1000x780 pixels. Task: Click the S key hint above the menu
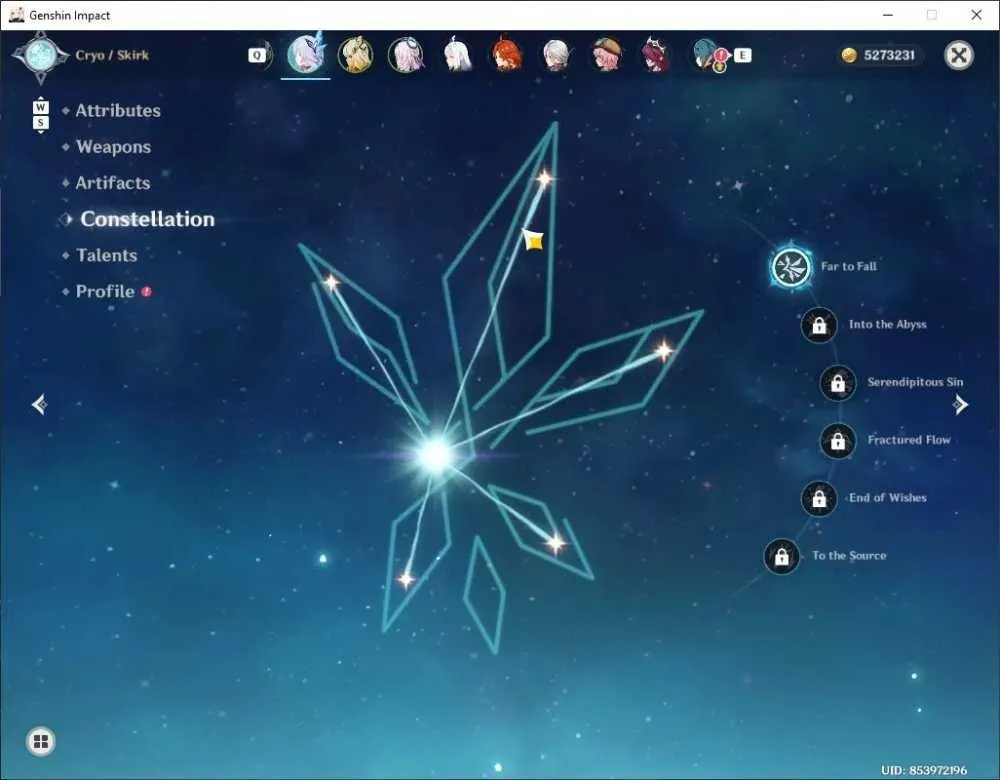(x=40, y=122)
